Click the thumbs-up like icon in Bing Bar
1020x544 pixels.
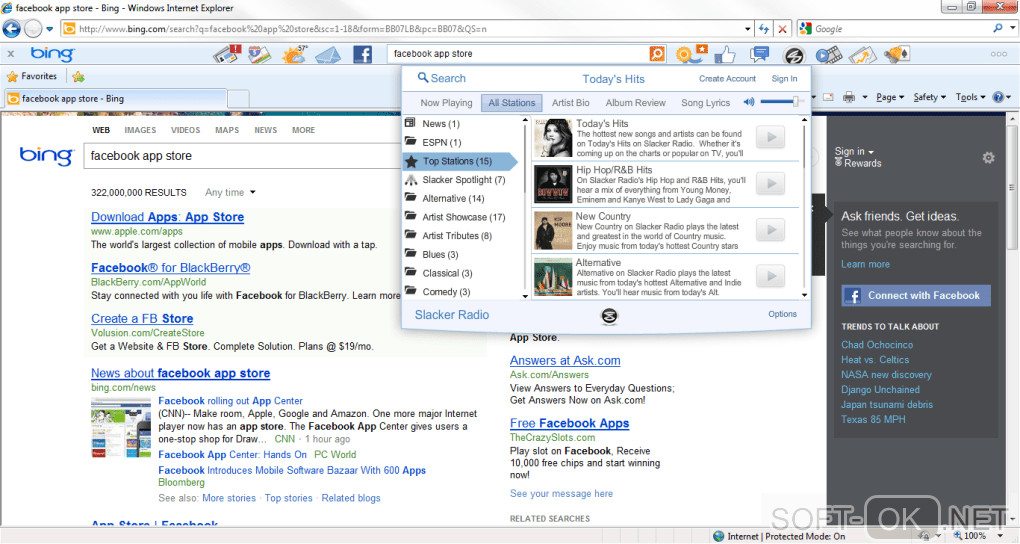[725, 55]
